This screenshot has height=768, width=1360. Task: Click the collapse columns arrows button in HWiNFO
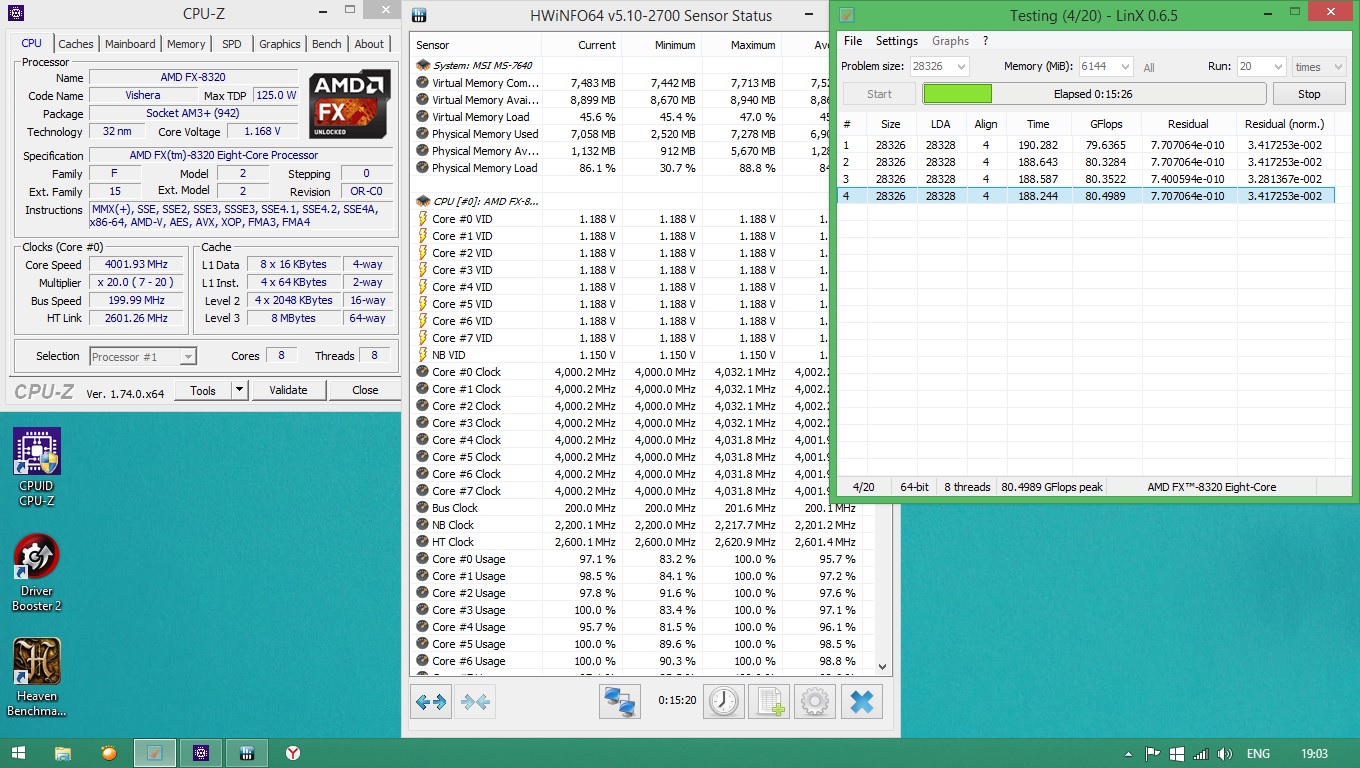click(x=475, y=702)
